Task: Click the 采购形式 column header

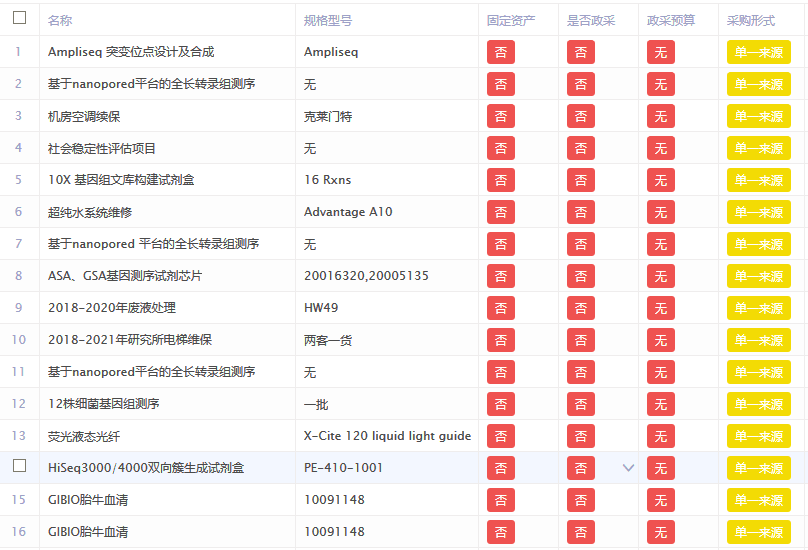Action: point(751,20)
